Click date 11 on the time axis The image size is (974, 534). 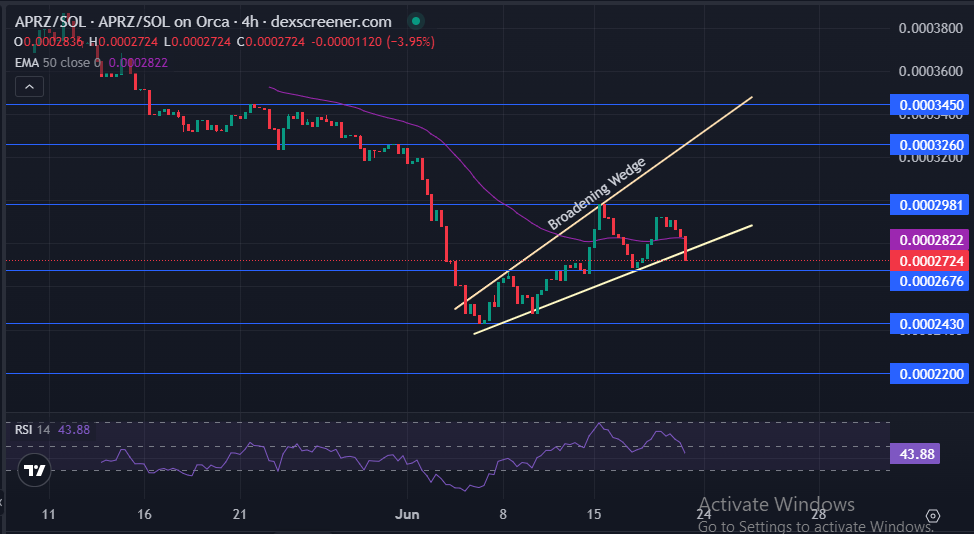(x=48, y=514)
